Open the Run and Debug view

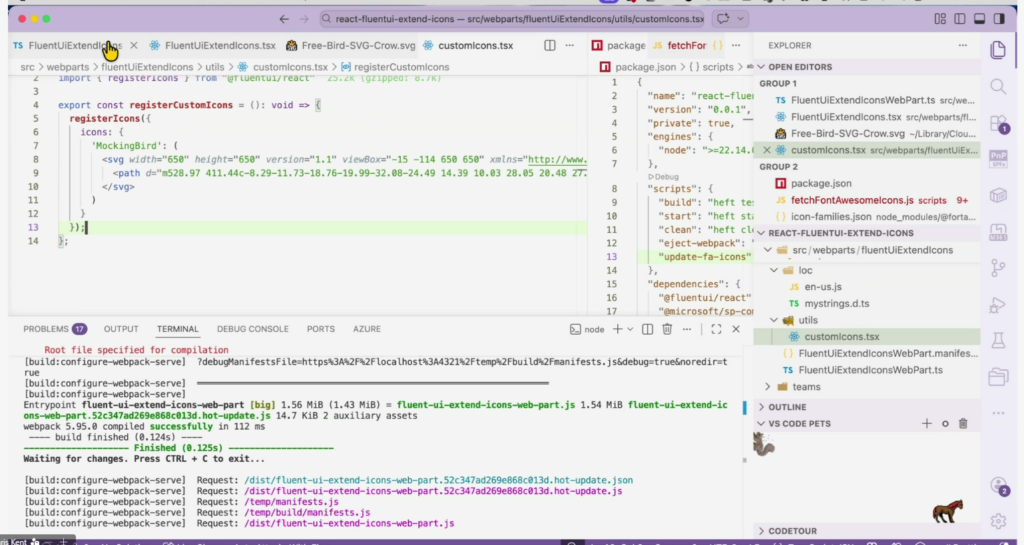point(997,305)
